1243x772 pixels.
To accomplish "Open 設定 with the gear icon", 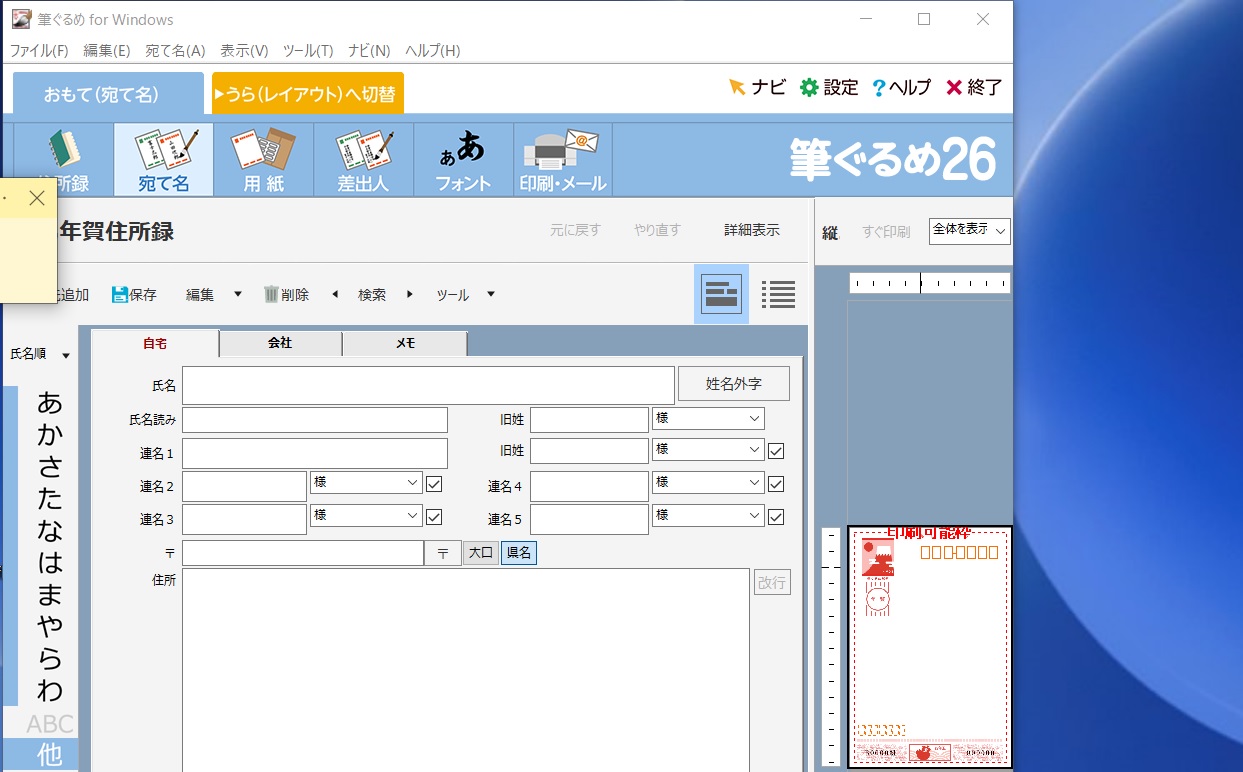I will (829, 87).
